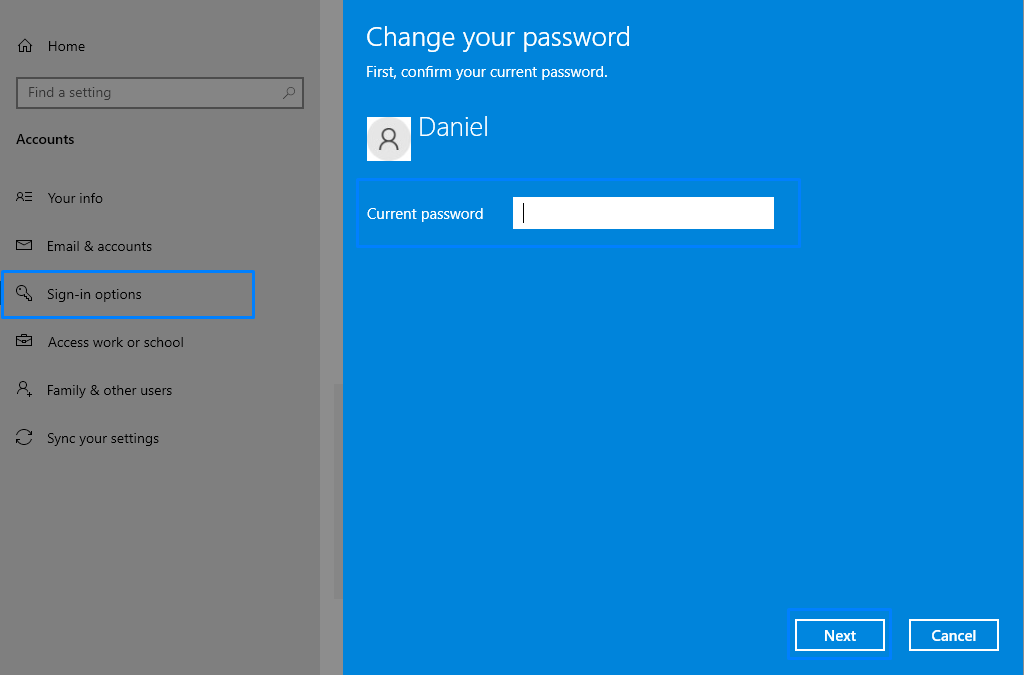The height and width of the screenshot is (675, 1024).
Task: Click the Home house icon
Action: point(25,46)
